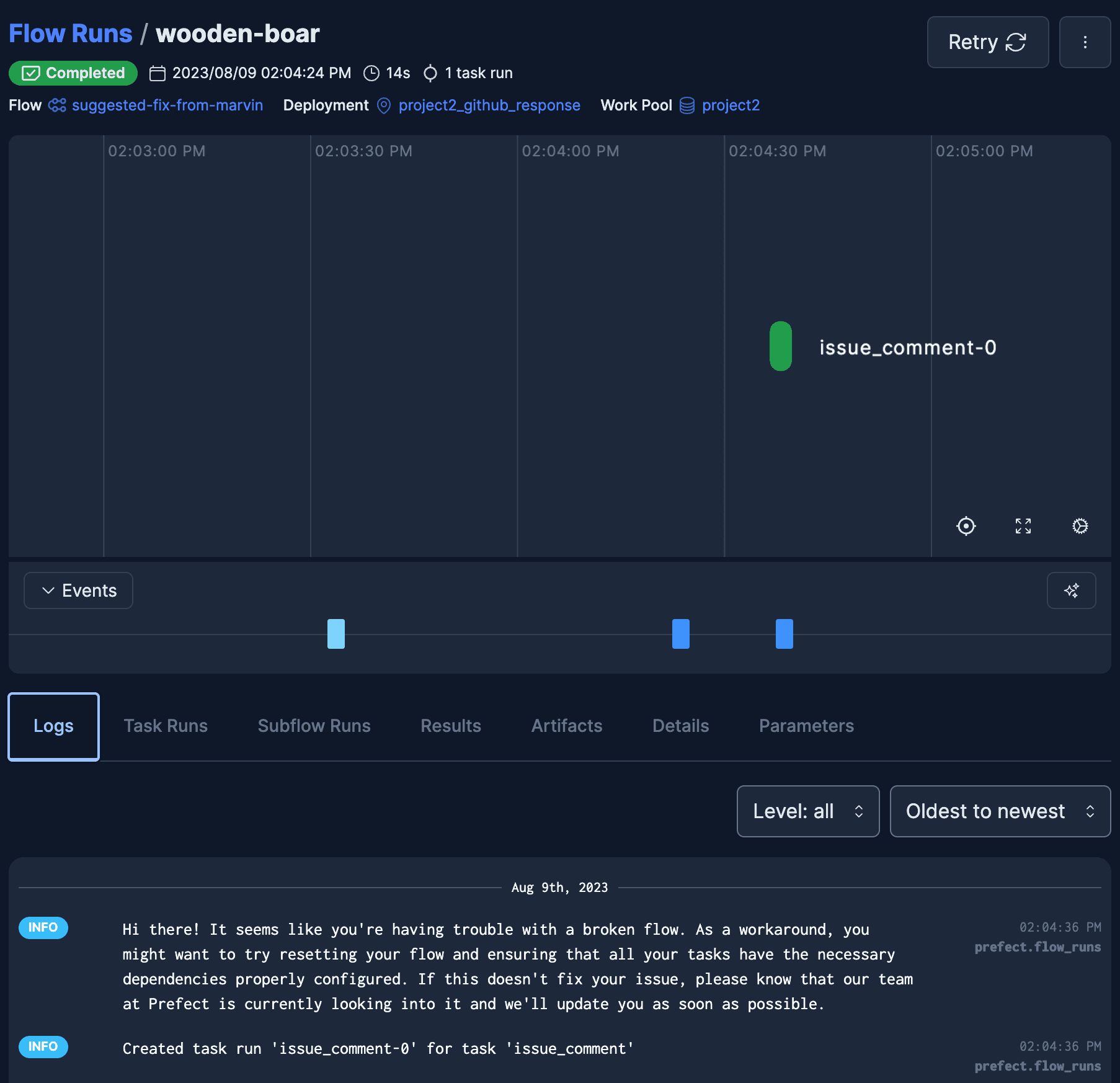
Task: Collapse the Events section
Action: point(78,591)
